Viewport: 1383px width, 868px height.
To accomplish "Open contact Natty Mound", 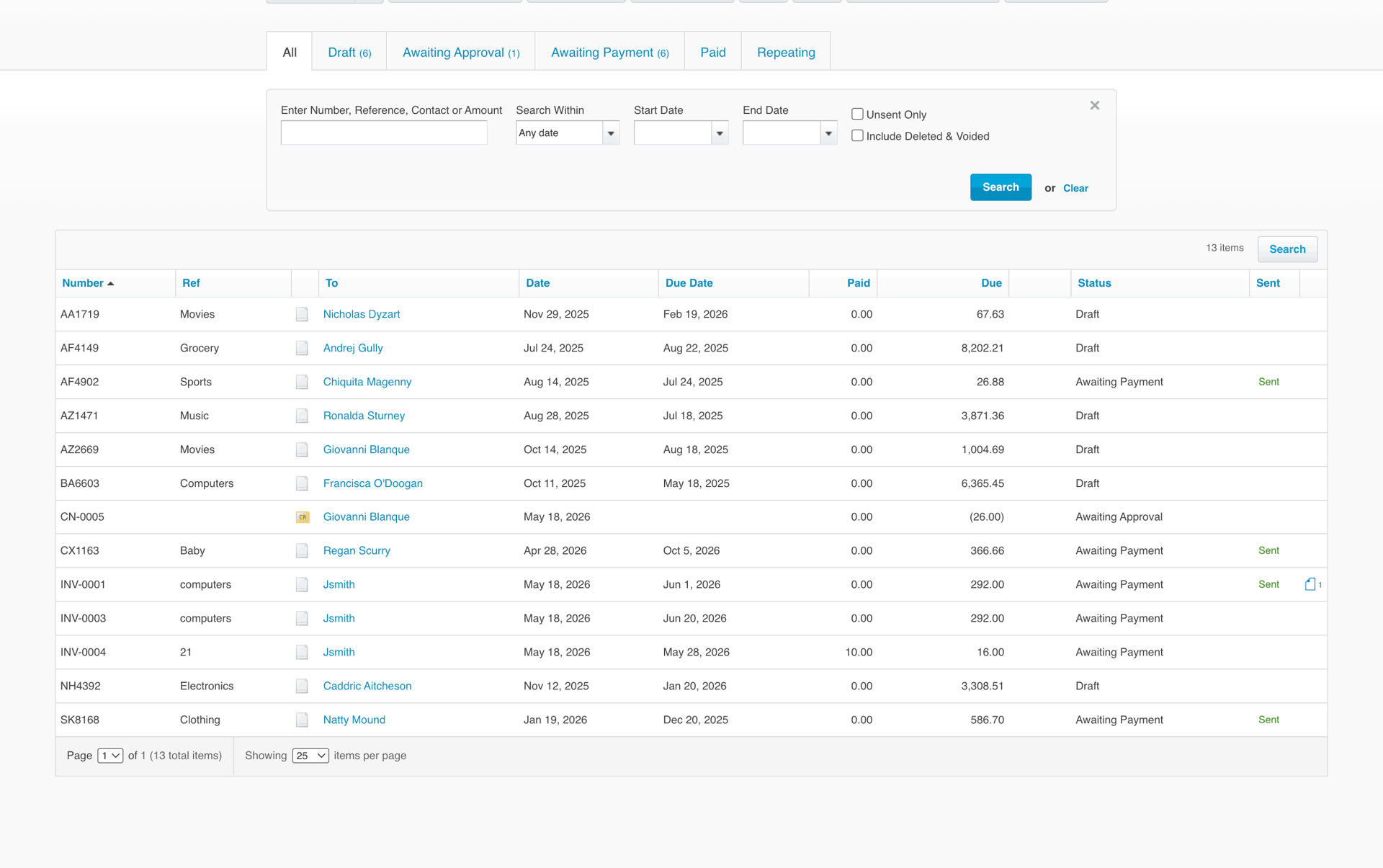I will pyautogui.click(x=354, y=720).
